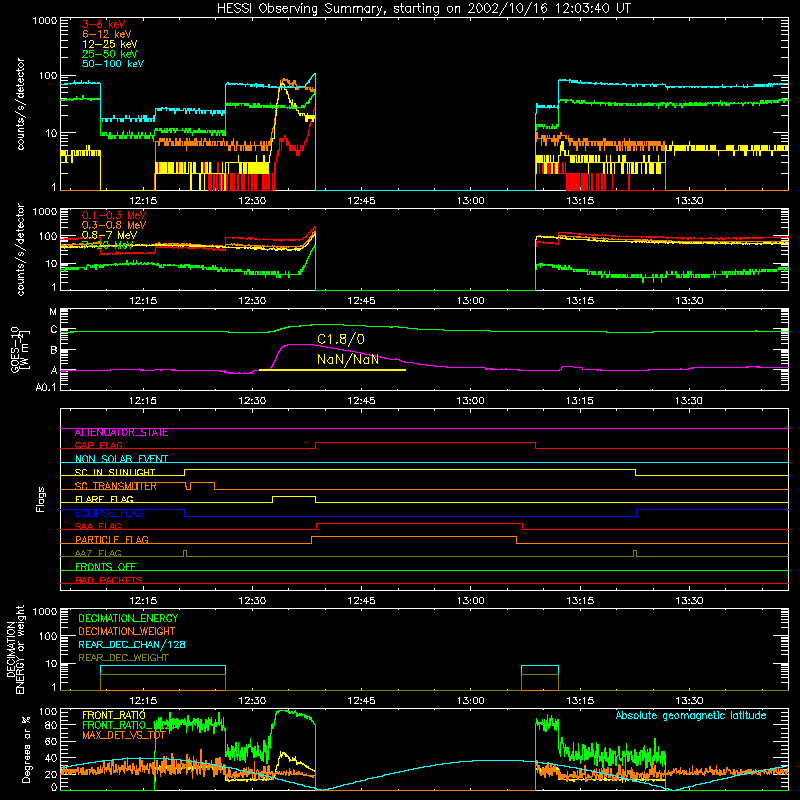Viewport: 800px width, 800px height.
Task: Select the green 25-50 keV legend label
Action: pos(110,54)
